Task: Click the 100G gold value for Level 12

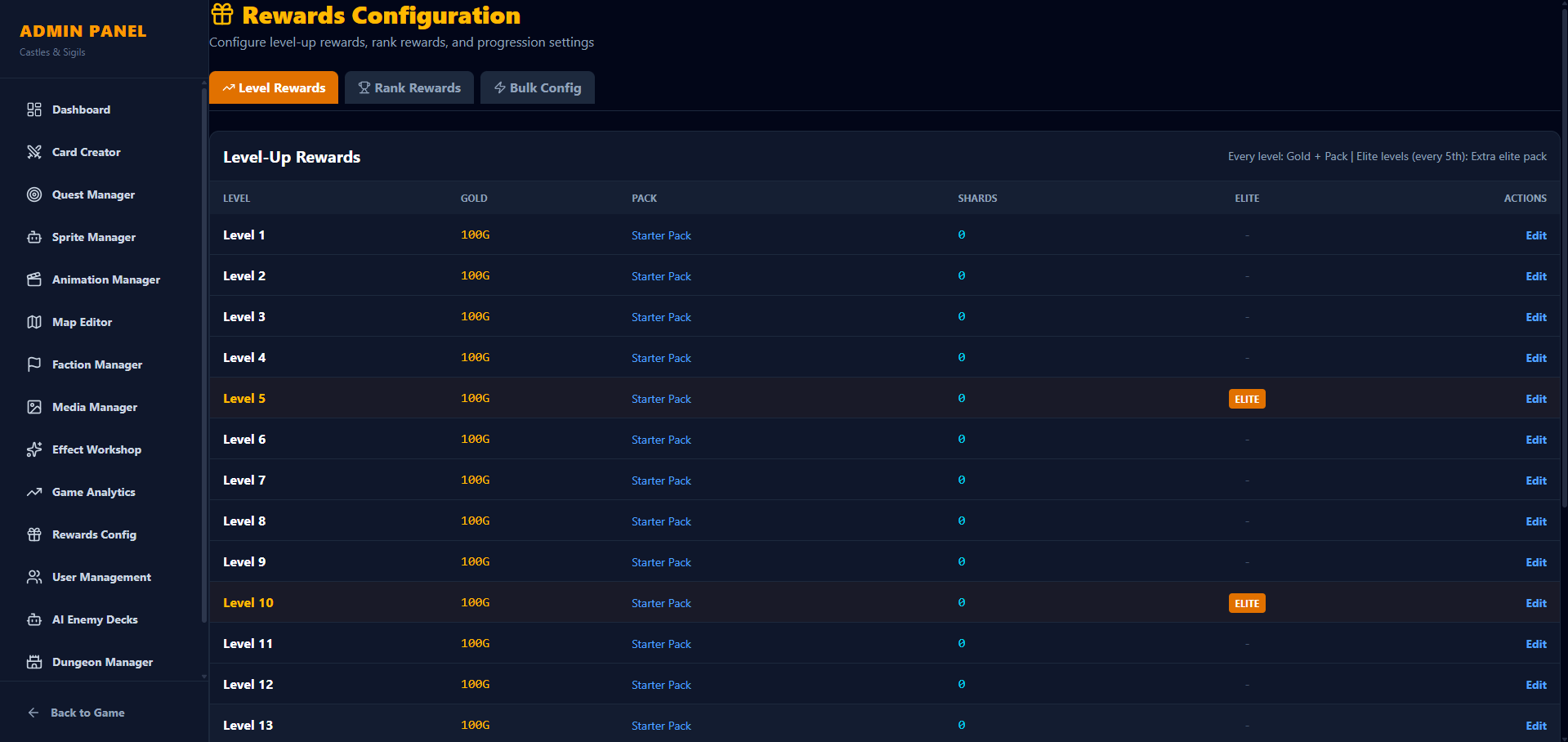Action: coord(476,684)
